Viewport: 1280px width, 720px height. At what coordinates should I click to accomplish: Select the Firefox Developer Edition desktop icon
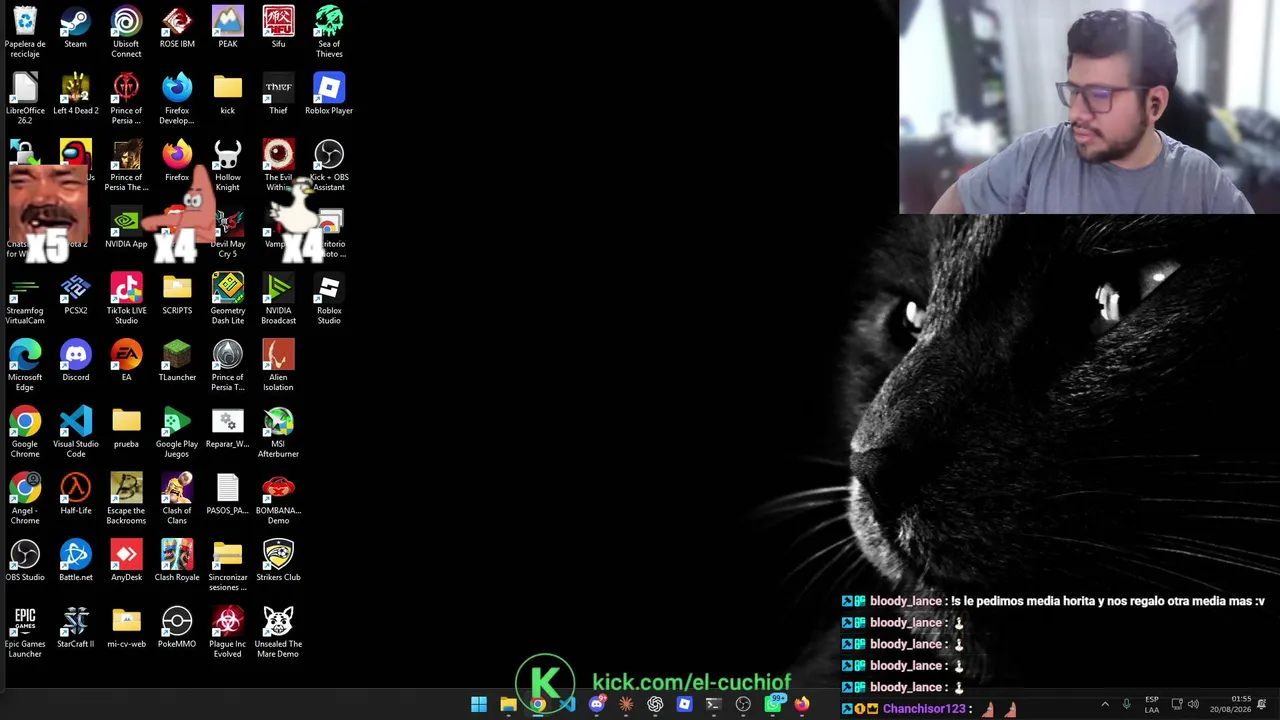pyautogui.click(x=177, y=99)
